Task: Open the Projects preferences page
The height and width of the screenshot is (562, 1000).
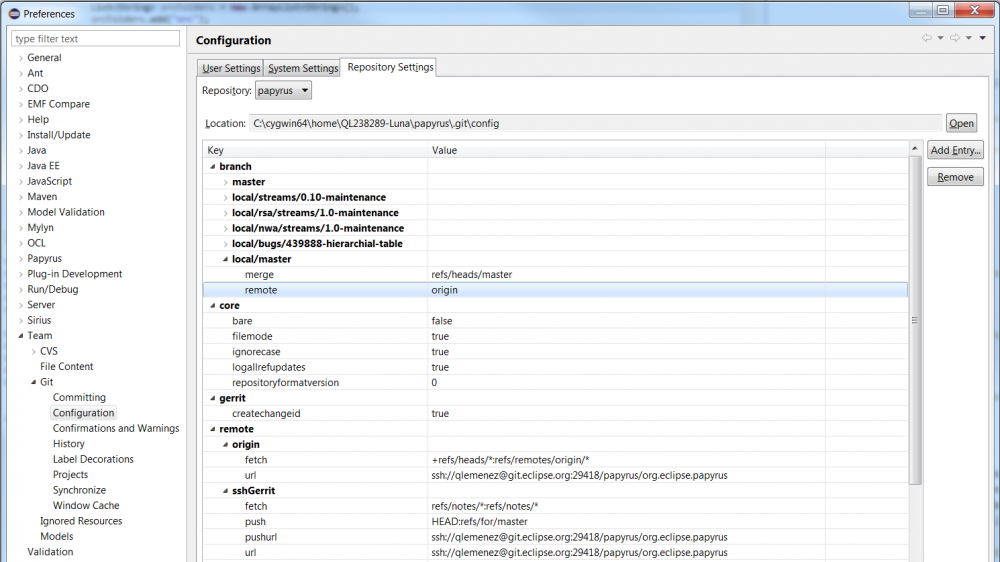Action: click(x=70, y=475)
